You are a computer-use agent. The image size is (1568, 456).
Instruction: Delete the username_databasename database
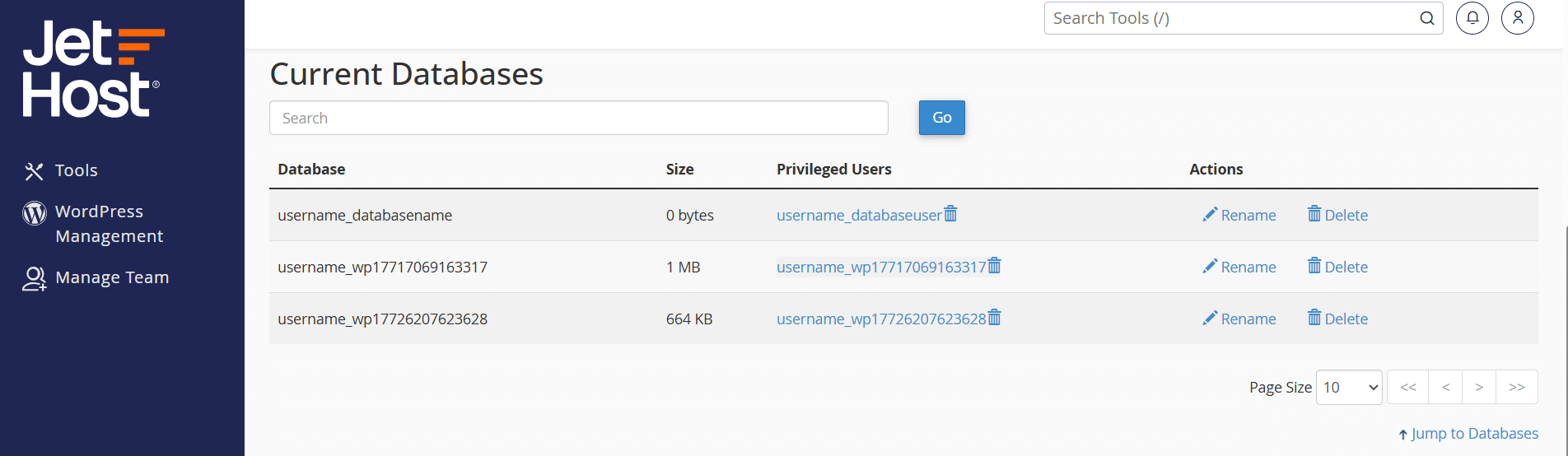click(1338, 215)
